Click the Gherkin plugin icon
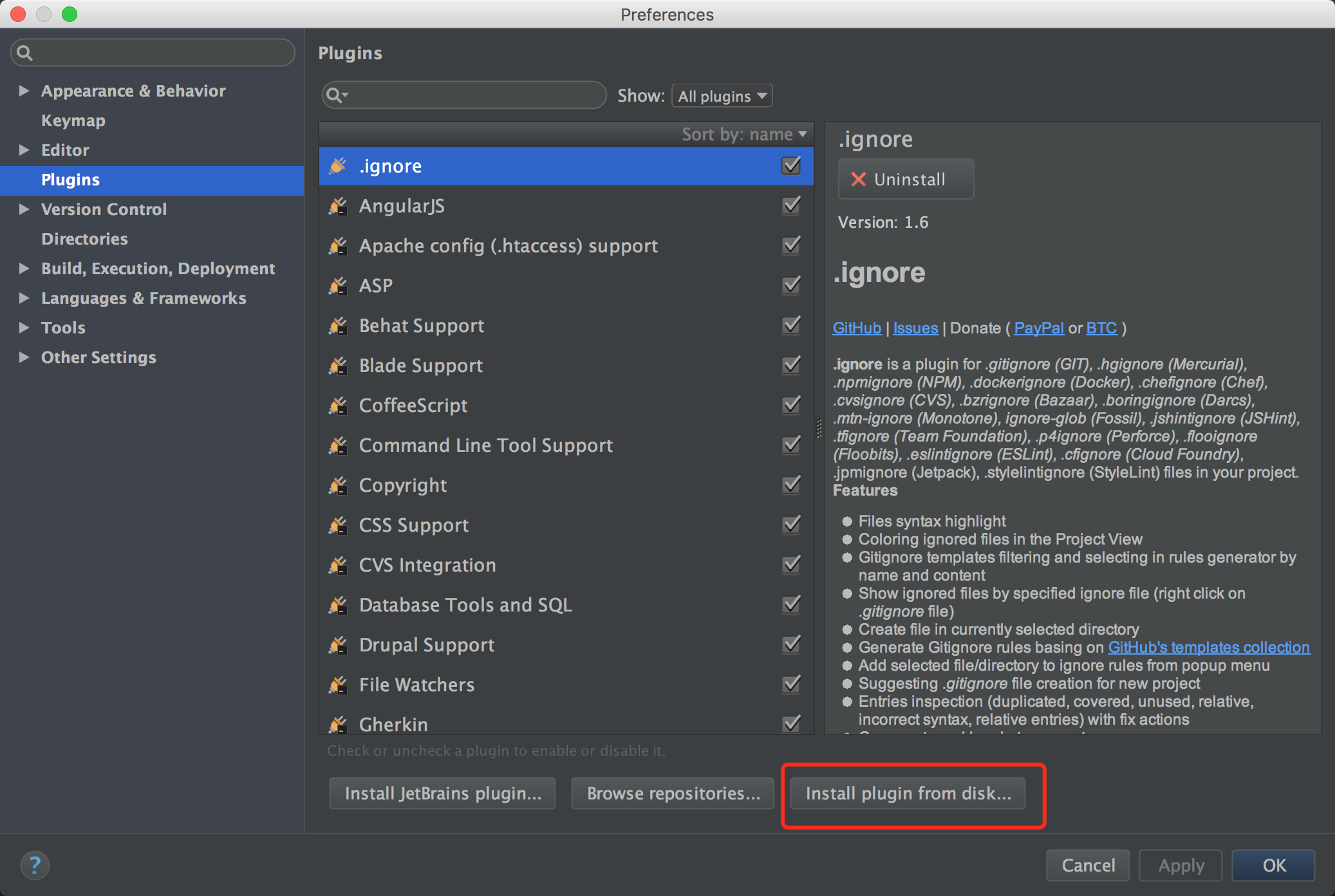Screen dimensions: 1335x896 pos(338,724)
